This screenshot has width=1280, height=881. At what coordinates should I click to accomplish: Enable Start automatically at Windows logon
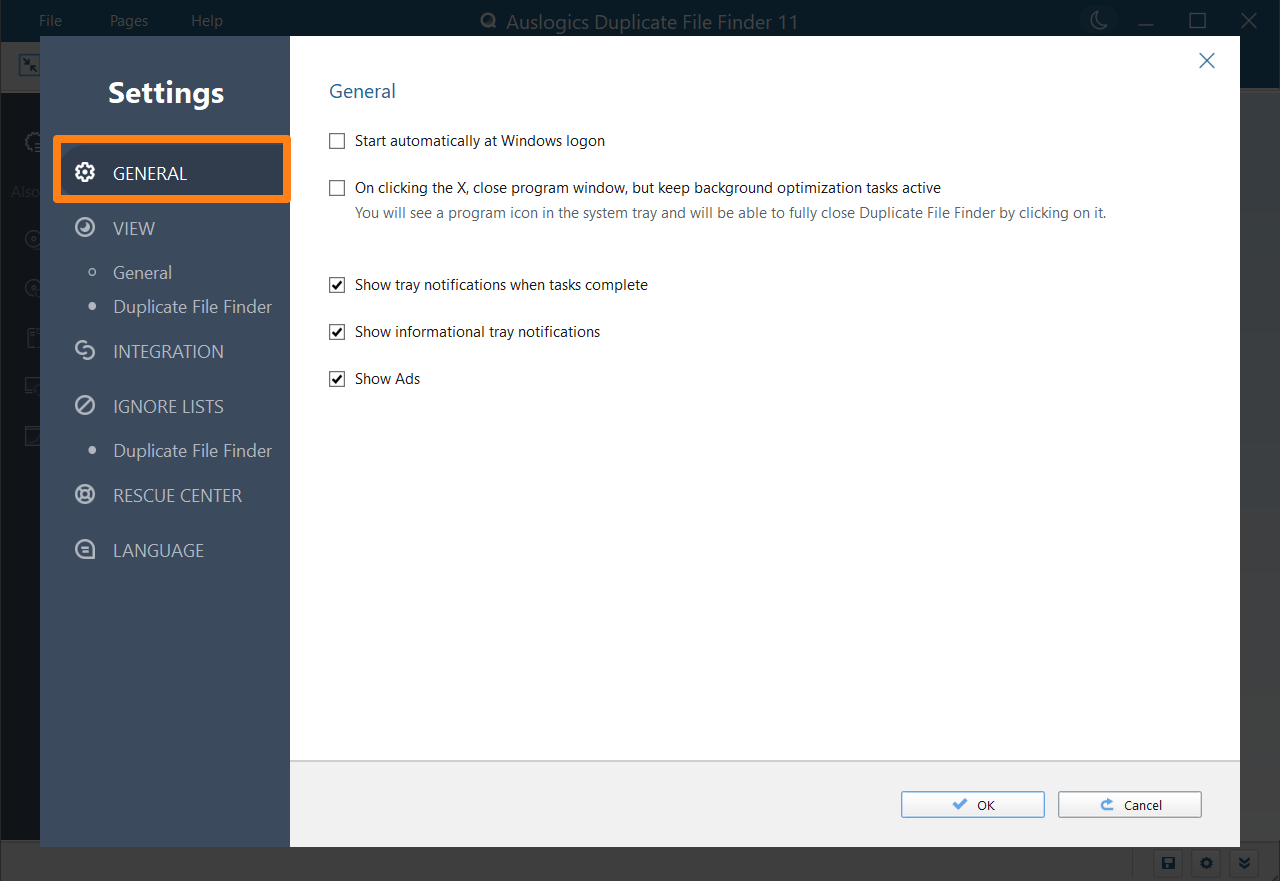pos(336,141)
